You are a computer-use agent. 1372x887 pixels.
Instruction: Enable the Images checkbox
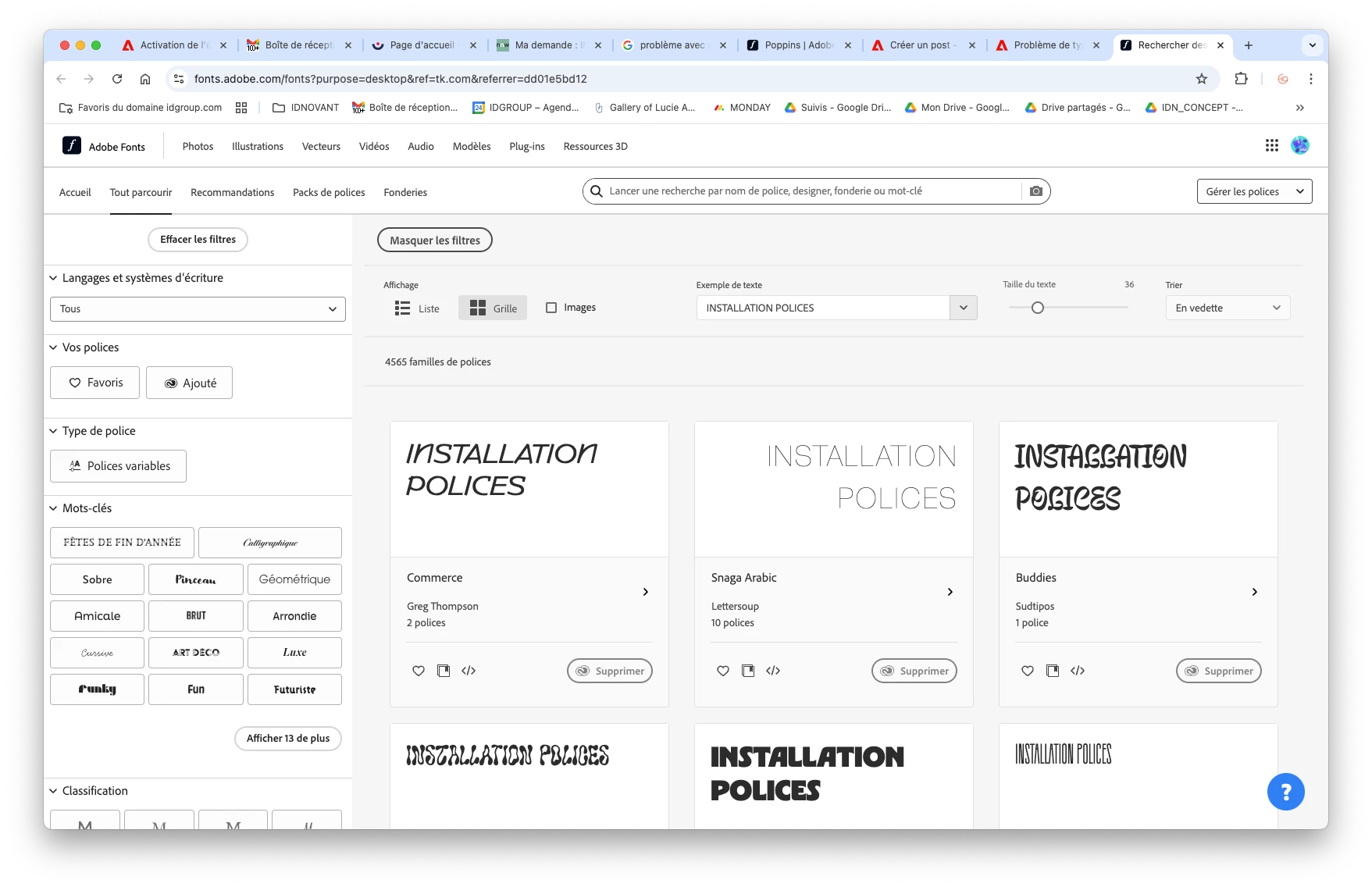(551, 308)
